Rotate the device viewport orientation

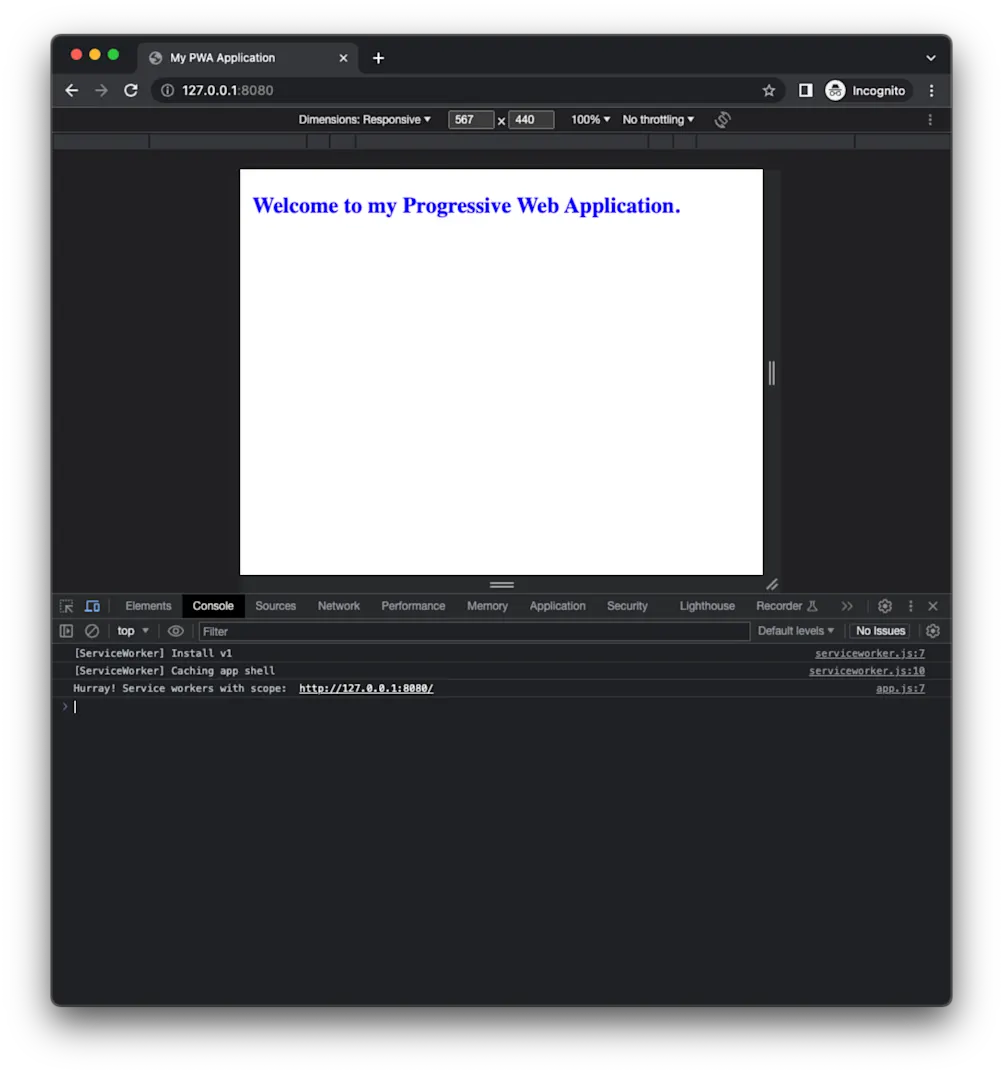pyautogui.click(x=722, y=120)
